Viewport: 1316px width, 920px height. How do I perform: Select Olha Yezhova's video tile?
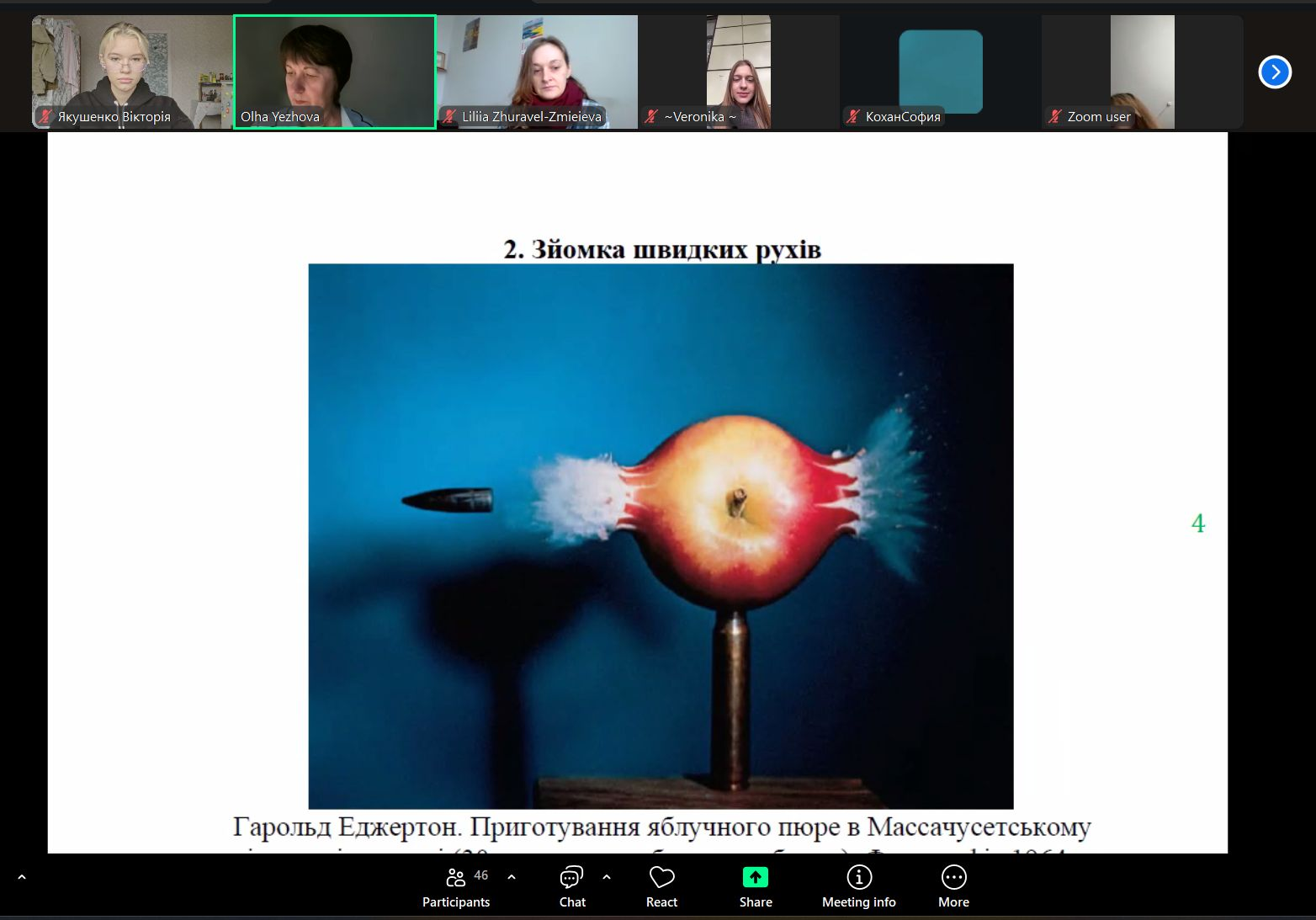[x=334, y=72]
